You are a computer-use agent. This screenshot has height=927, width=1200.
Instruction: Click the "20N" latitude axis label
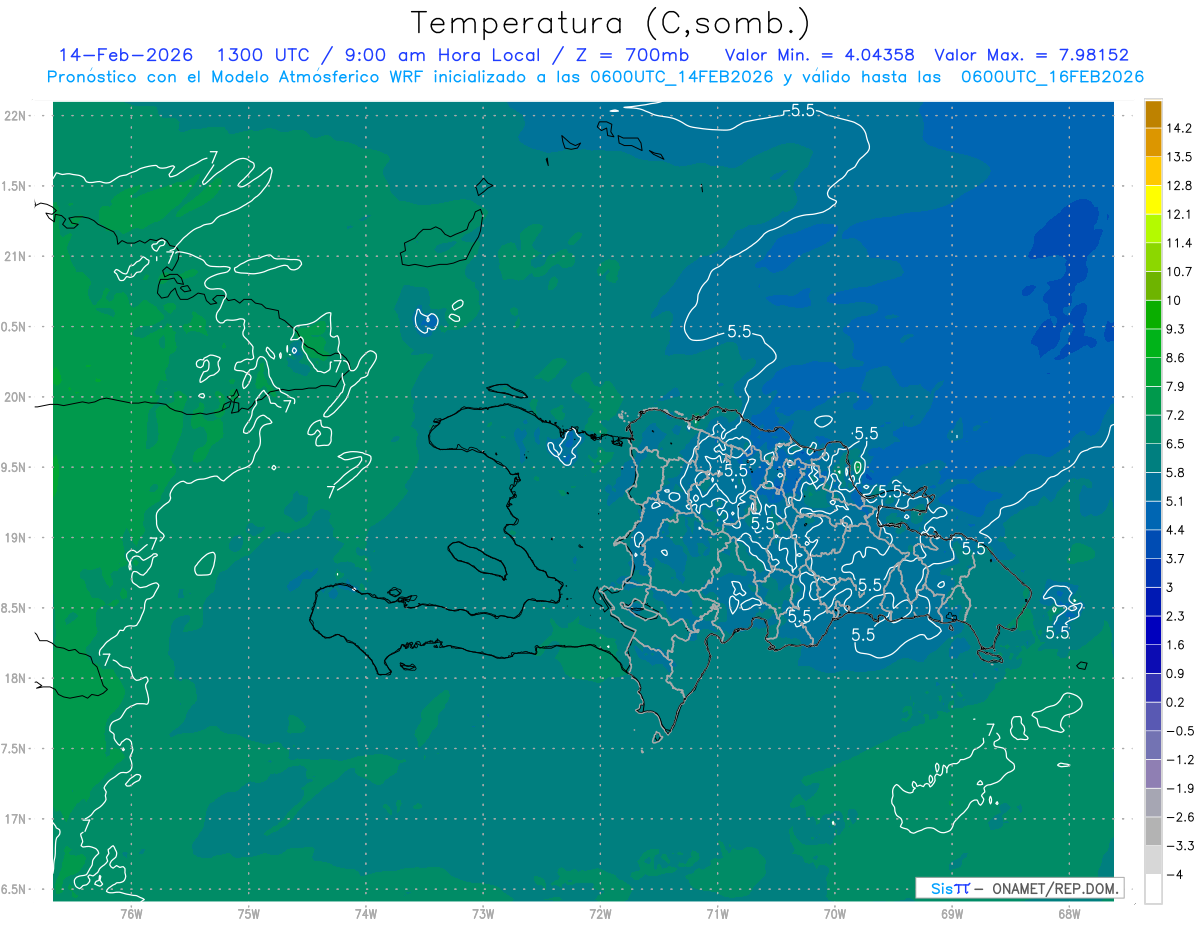pos(16,397)
